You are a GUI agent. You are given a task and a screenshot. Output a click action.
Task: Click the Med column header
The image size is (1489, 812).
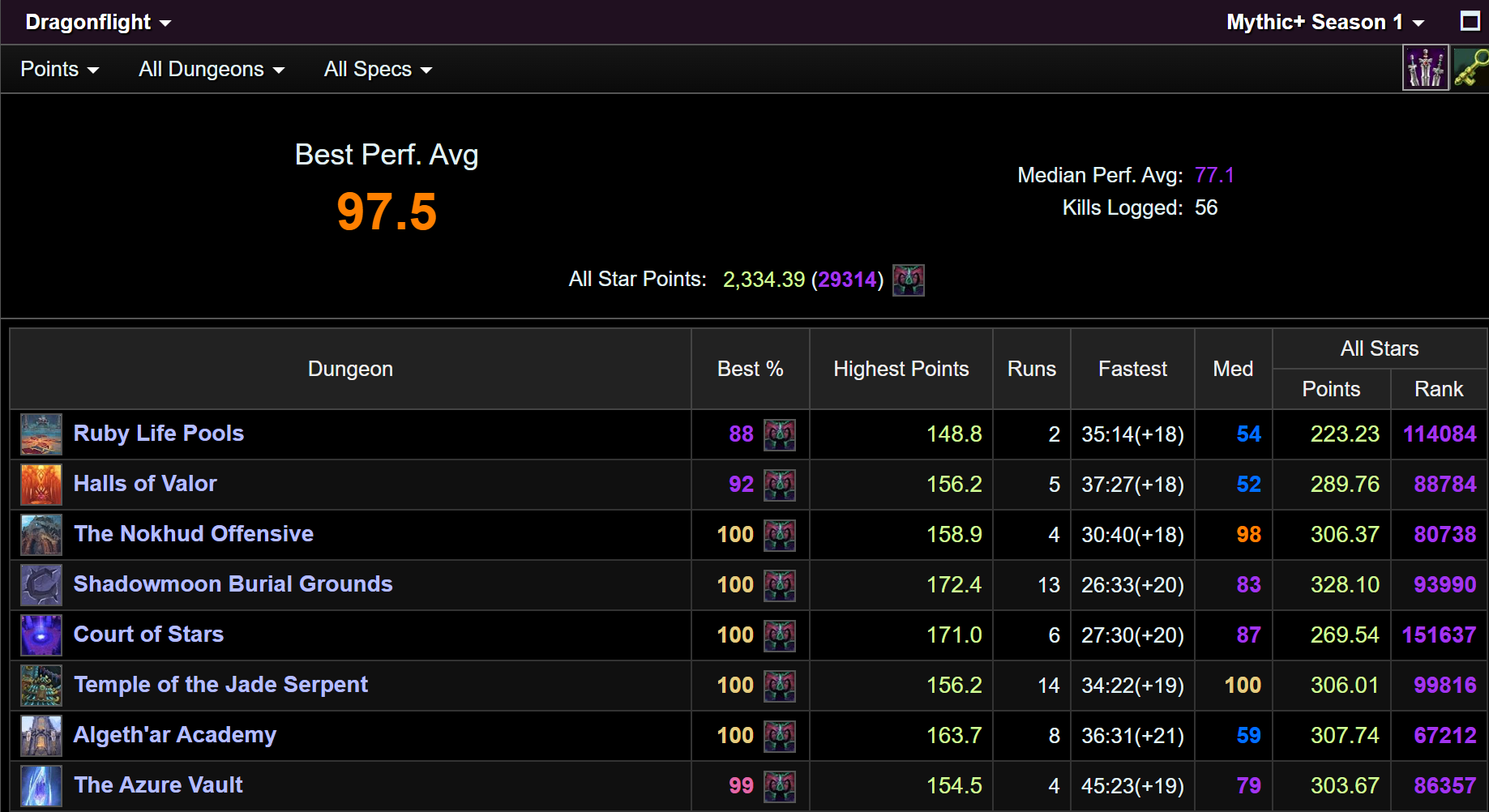[1233, 369]
